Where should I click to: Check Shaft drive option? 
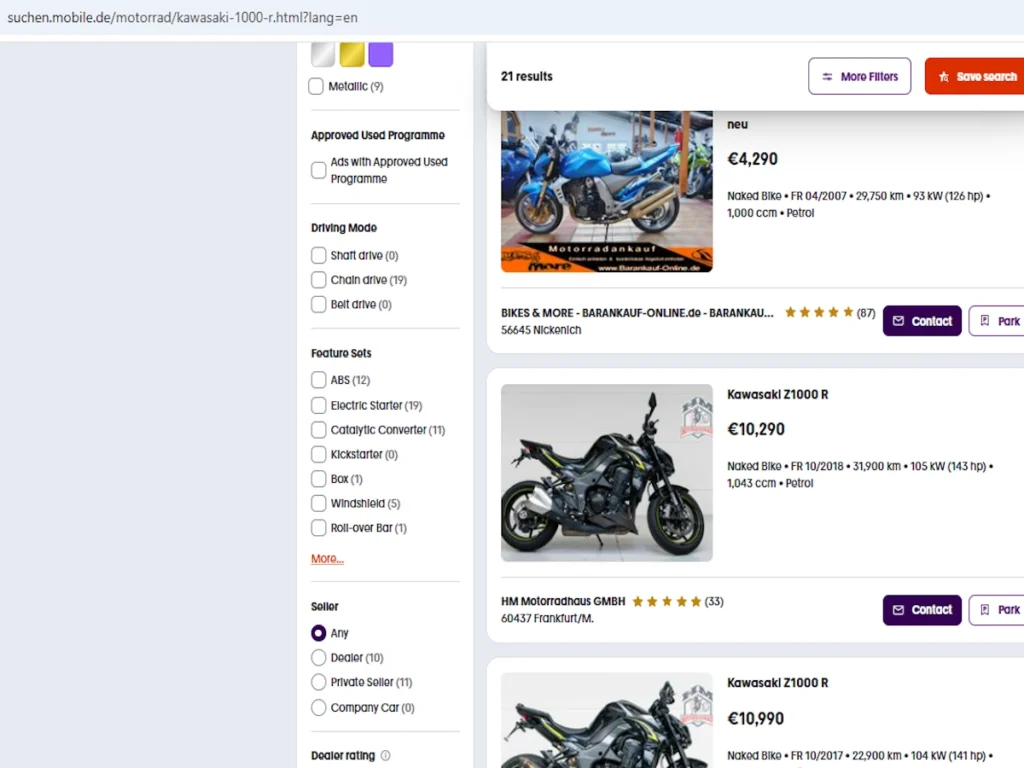319,255
